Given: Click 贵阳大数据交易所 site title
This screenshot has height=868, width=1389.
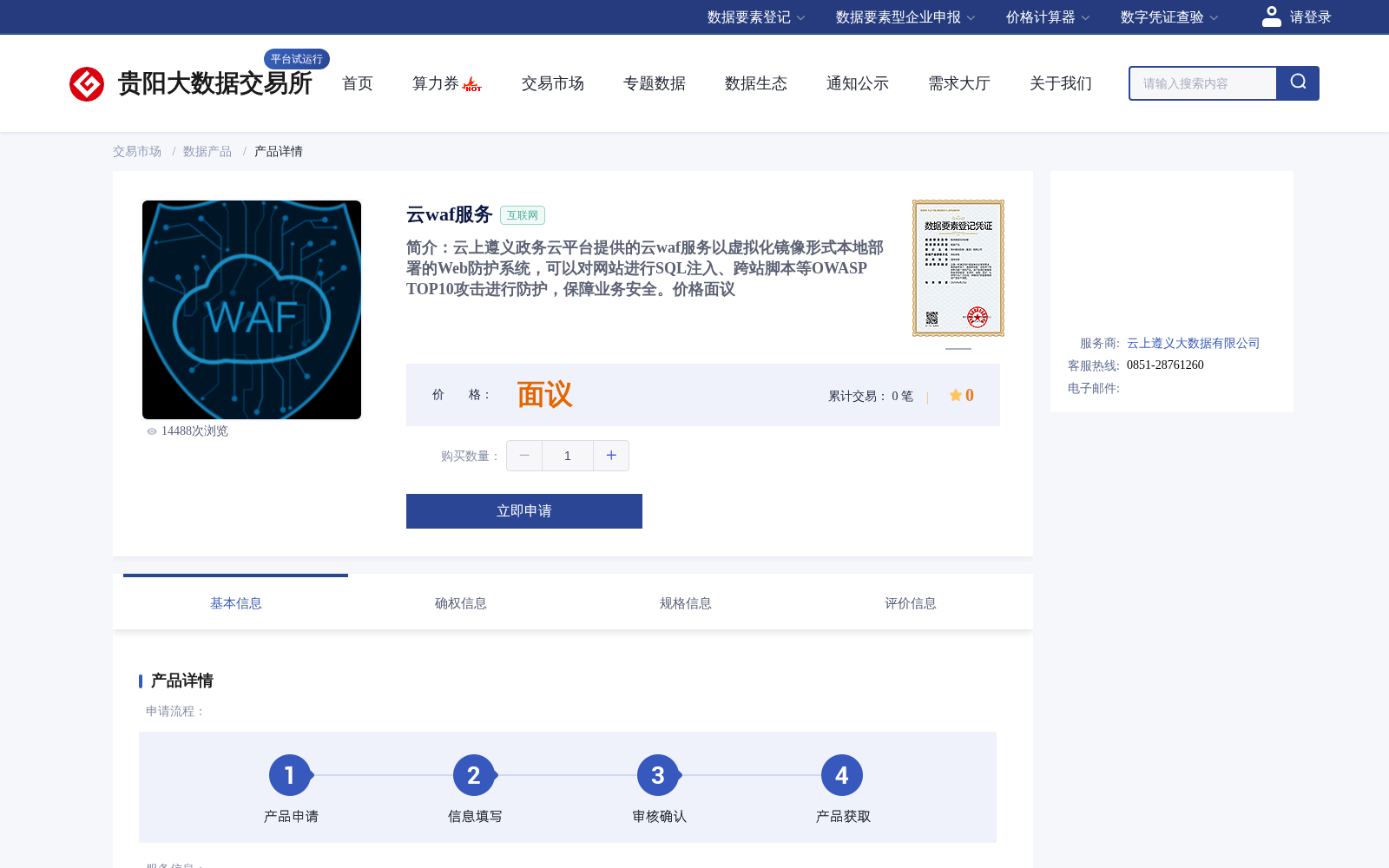Looking at the screenshot, I should click(x=214, y=83).
